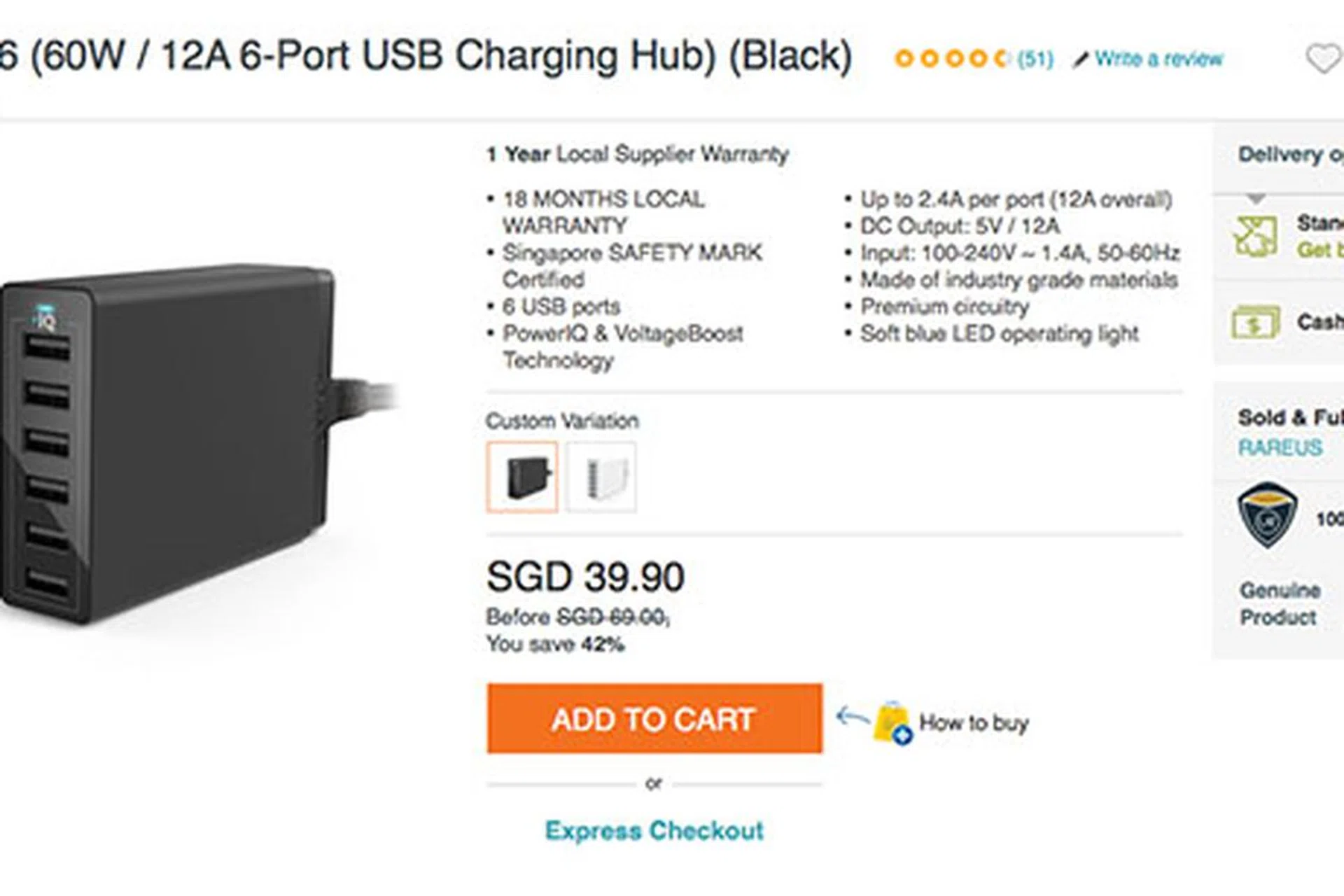The image size is (1344, 896).
Task: Click the SGD 39.90 price
Action: coord(585,577)
